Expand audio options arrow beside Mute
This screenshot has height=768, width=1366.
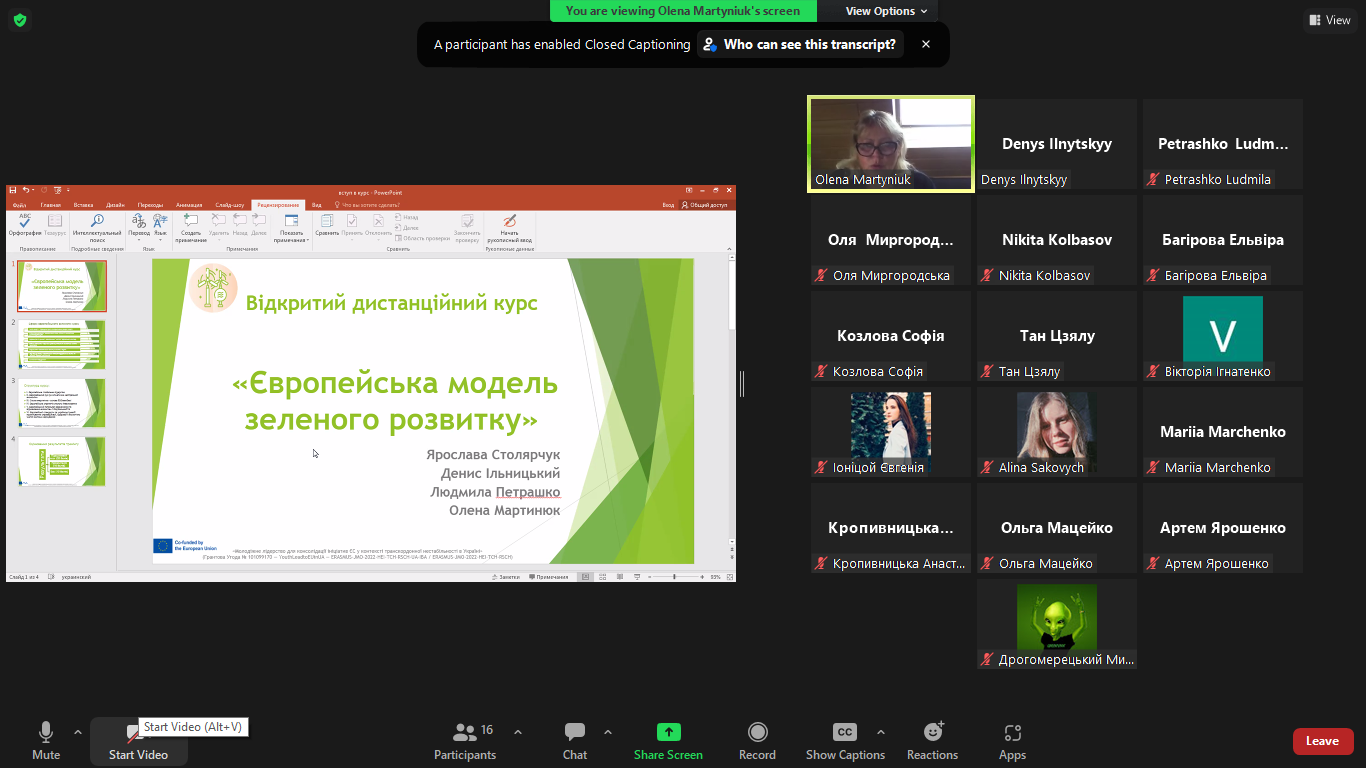(x=78, y=732)
